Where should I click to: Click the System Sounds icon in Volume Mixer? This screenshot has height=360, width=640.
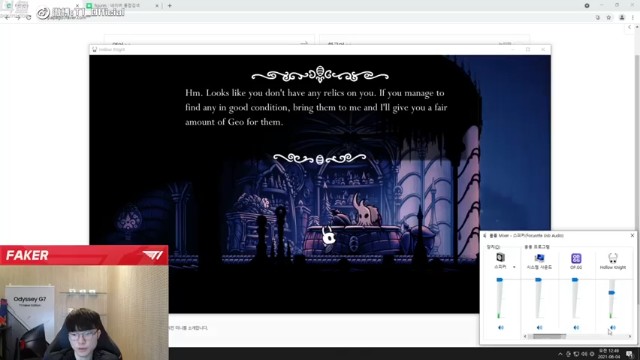539,258
